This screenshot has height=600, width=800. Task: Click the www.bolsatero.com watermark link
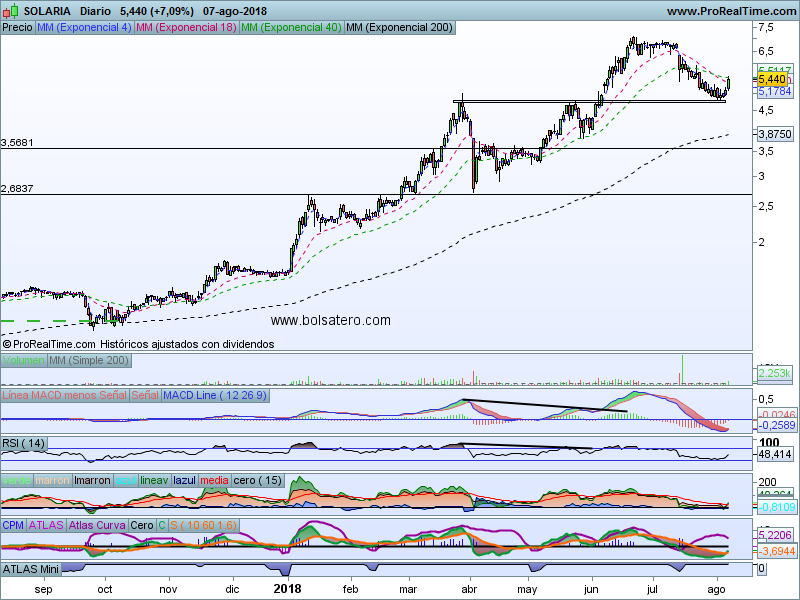(x=330, y=320)
